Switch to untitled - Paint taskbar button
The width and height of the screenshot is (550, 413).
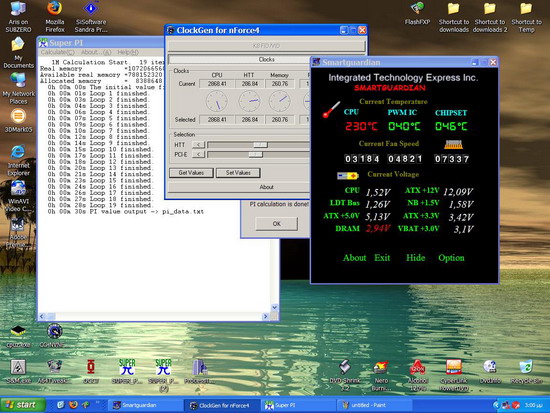point(374,405)
